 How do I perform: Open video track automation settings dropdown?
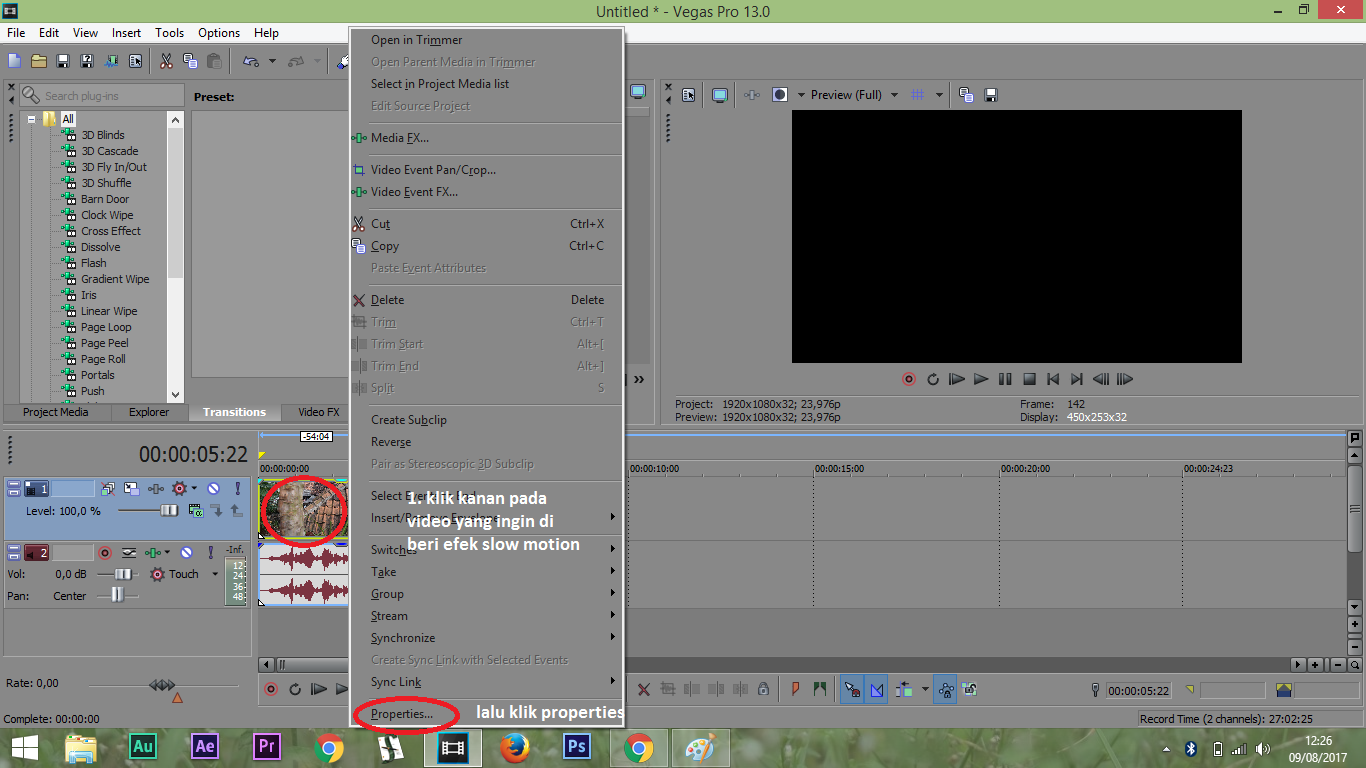[x=194, y=488]
